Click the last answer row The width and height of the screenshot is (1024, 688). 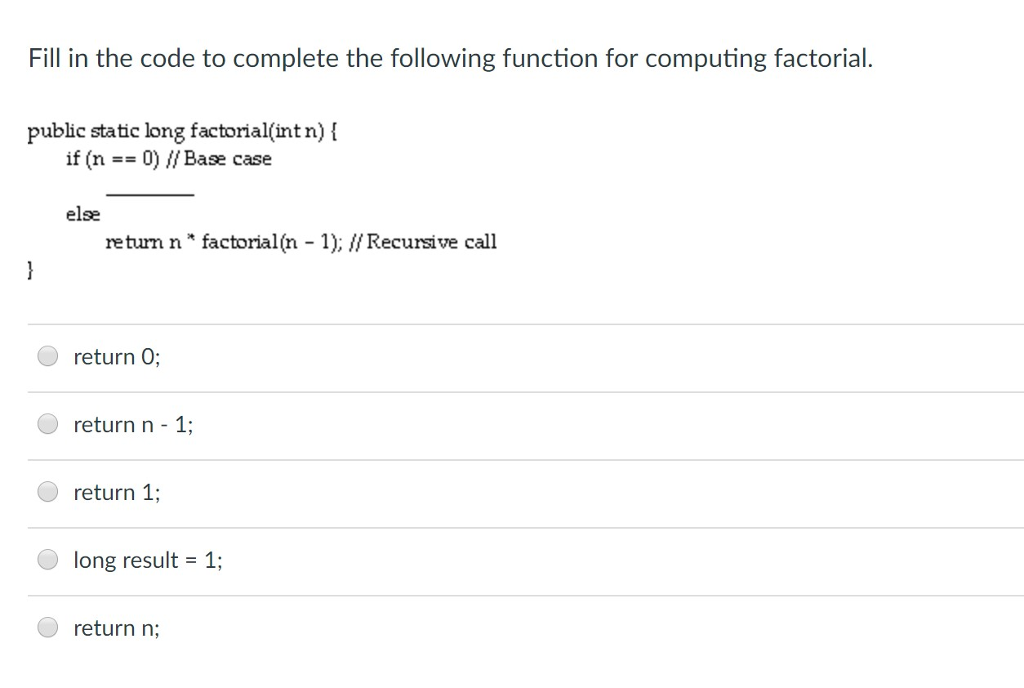pyautogui.click(x=512, y=628)
